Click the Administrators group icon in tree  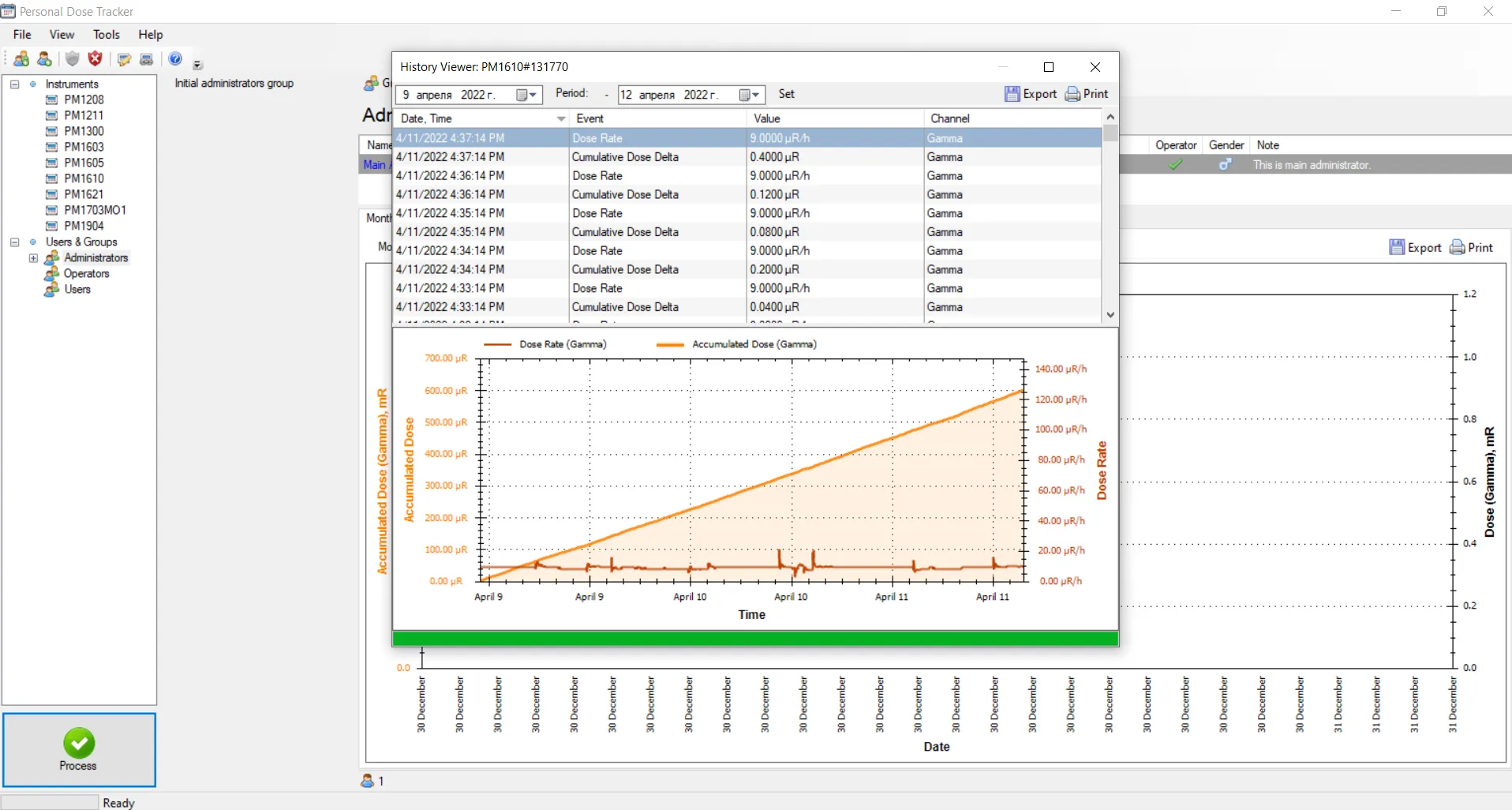52,257
